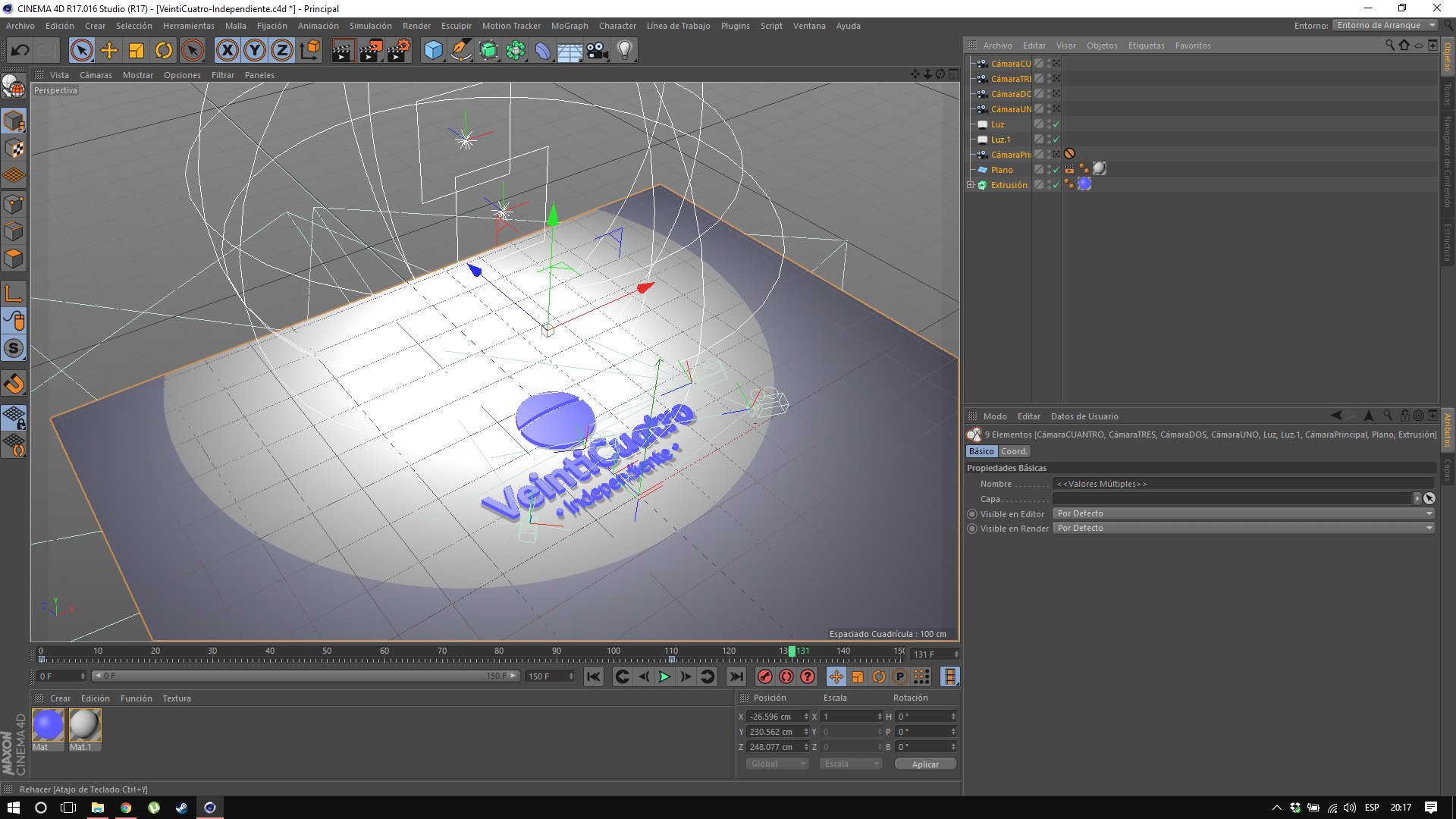This screenshot has width=1456, height=819.
Task: Click Position X field -26.596 cm
Action: (x=775, y=717)
